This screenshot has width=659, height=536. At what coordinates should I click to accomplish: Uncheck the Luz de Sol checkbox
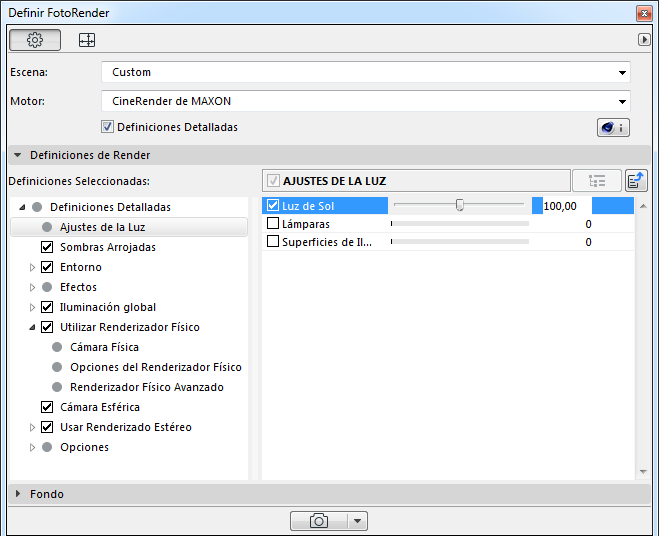coord(273,206)
